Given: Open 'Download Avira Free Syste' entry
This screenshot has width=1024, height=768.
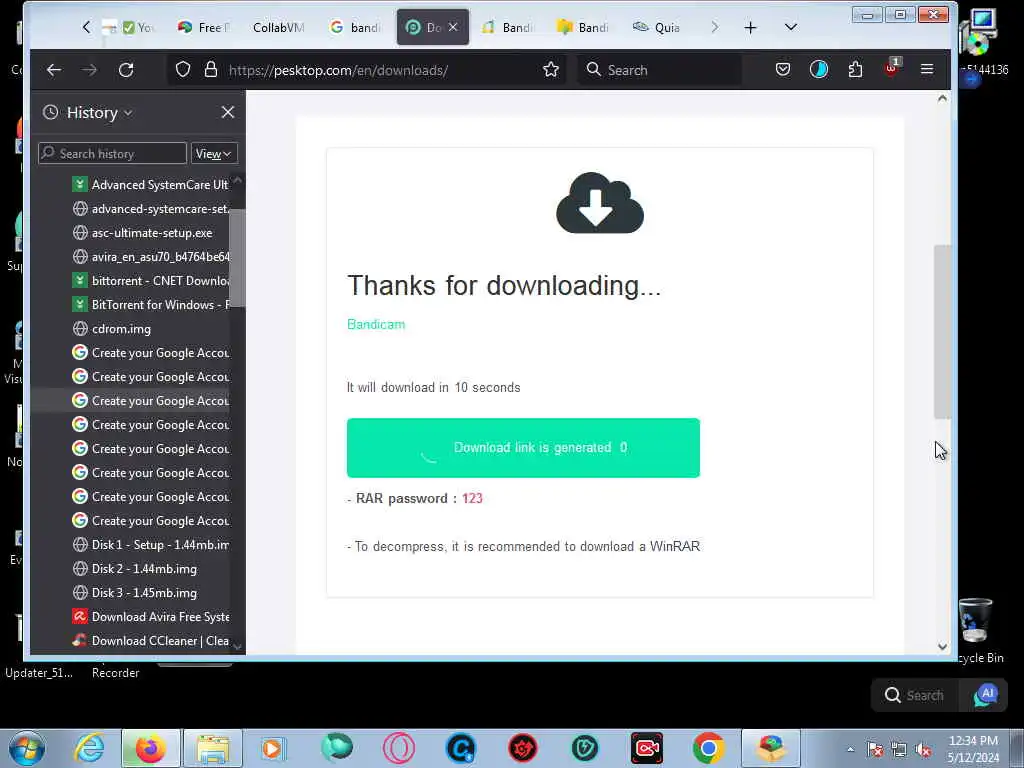Looking at the screenshot, I should [150, 617].
